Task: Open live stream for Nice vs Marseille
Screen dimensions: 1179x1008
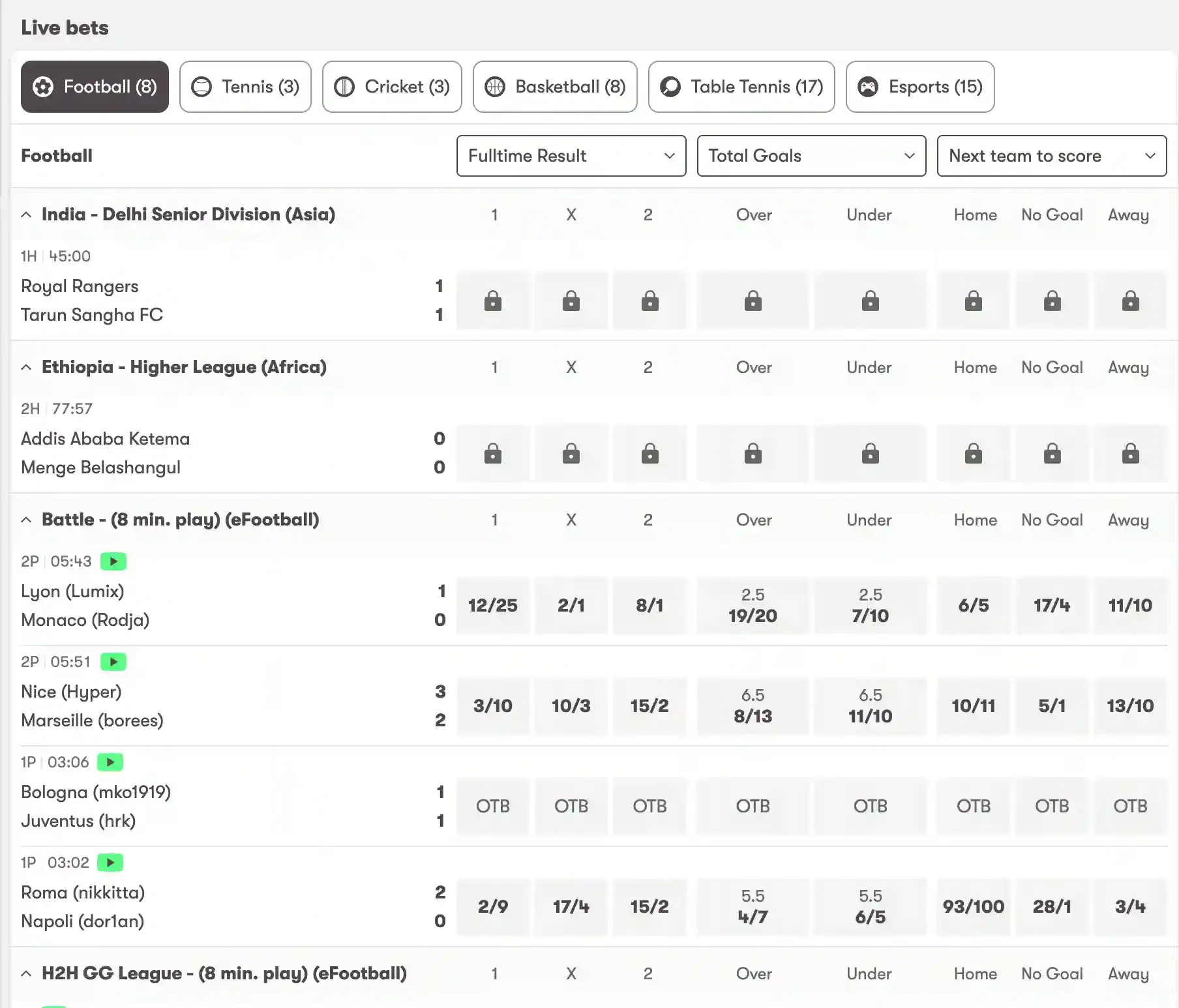Action: click(x=113, y=662)
